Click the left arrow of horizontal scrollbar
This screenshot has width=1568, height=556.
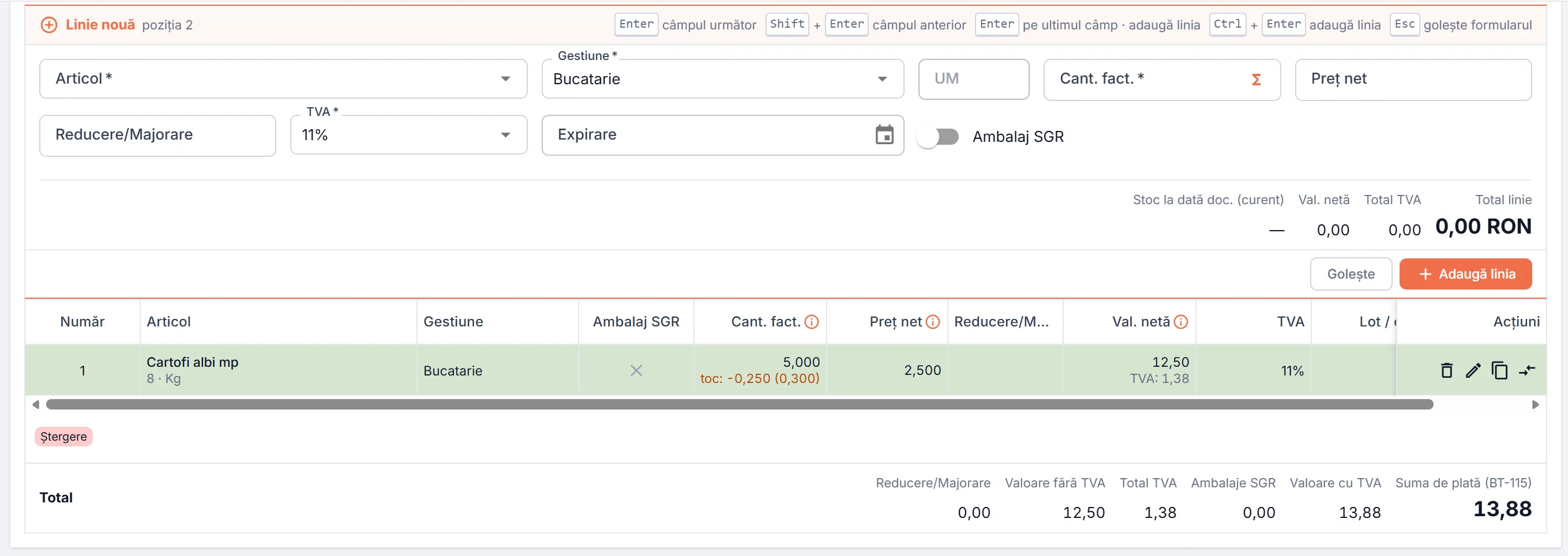click(x=36, y=404)
